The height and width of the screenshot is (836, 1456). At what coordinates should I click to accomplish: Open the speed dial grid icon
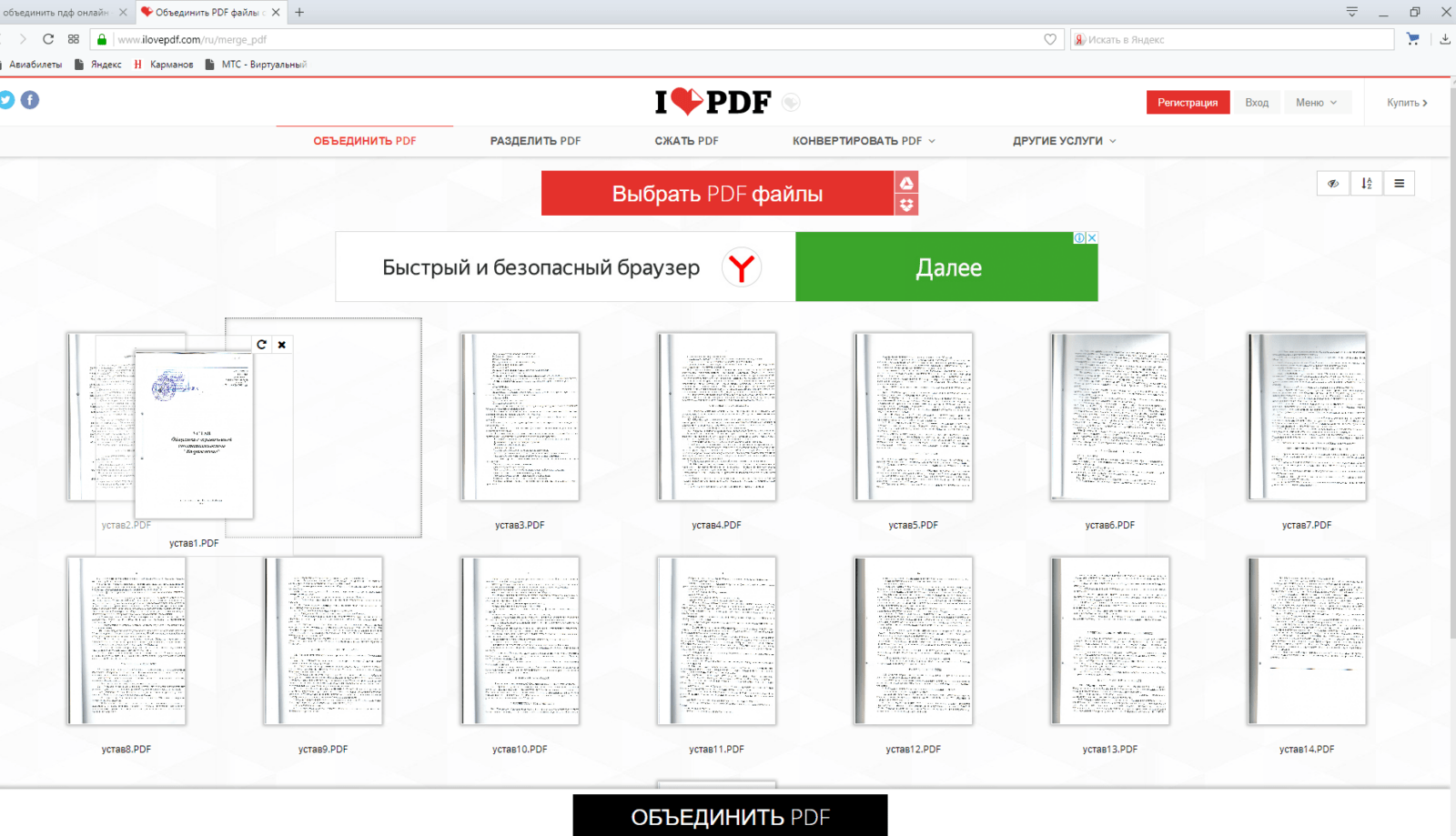click(x=74, y=39)
